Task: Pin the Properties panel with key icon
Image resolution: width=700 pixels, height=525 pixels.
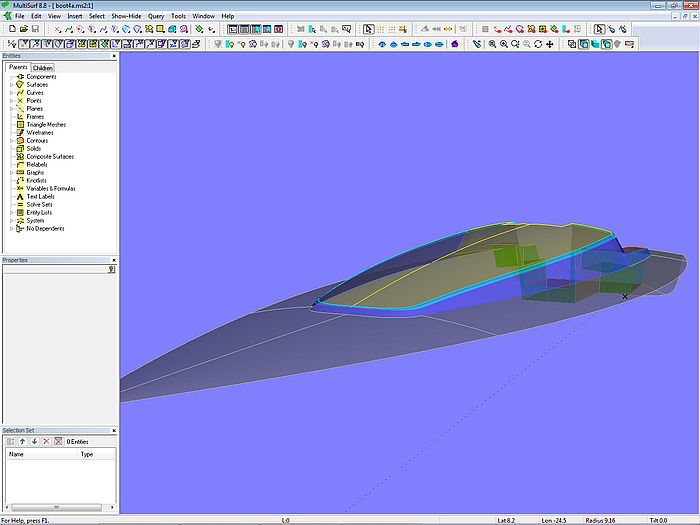Action: pos(111,269)
